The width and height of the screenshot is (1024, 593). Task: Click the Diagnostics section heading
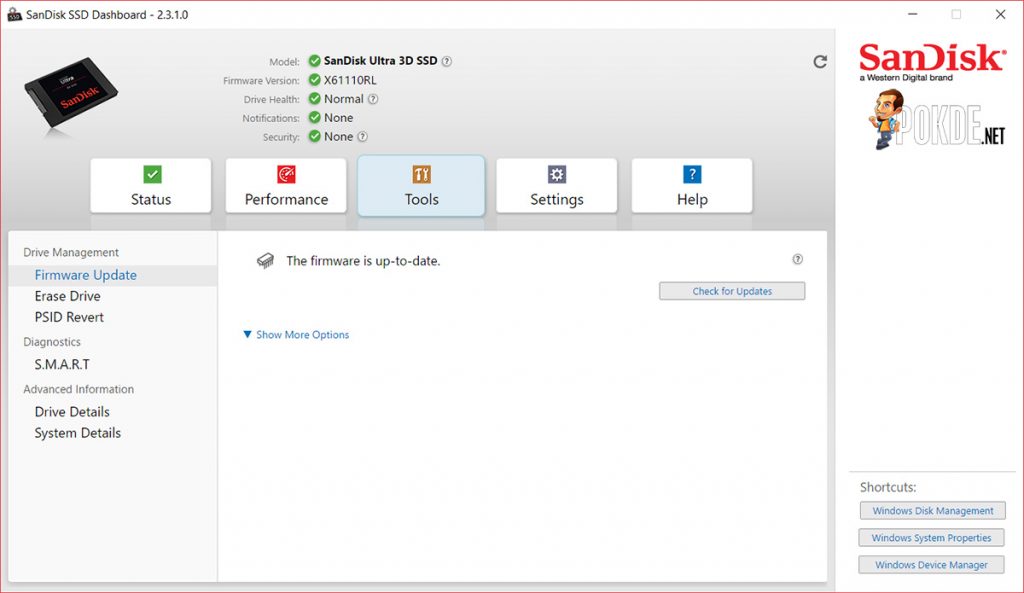click(x=52, y=342)
